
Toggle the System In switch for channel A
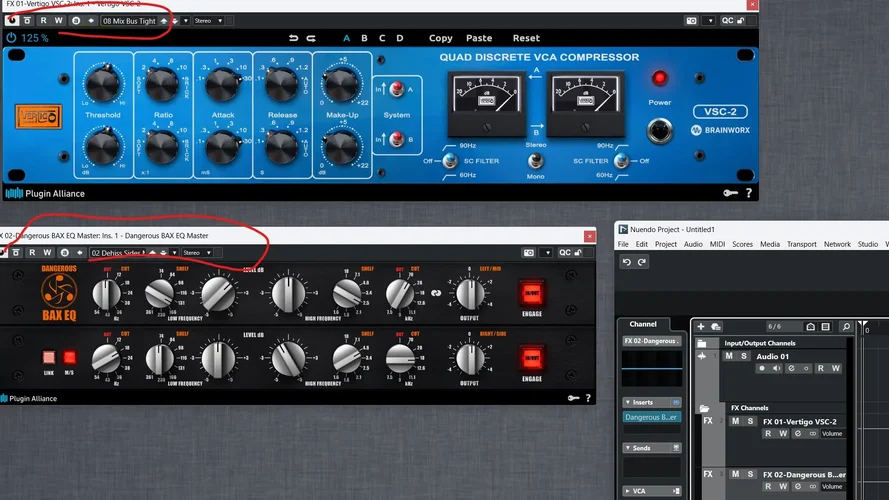397,88
